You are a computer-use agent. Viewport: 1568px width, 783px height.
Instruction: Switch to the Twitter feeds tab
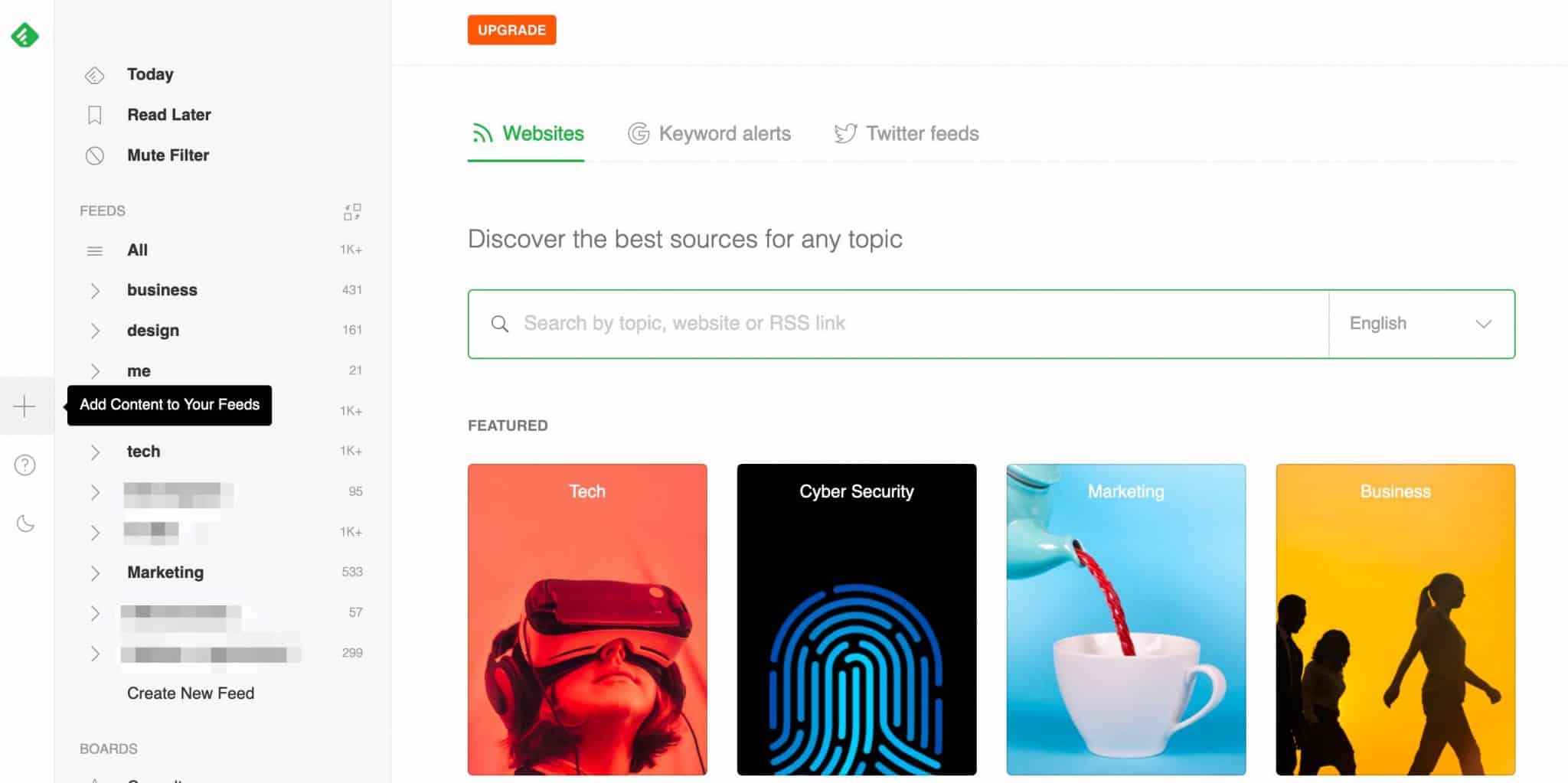click(906, 134)
